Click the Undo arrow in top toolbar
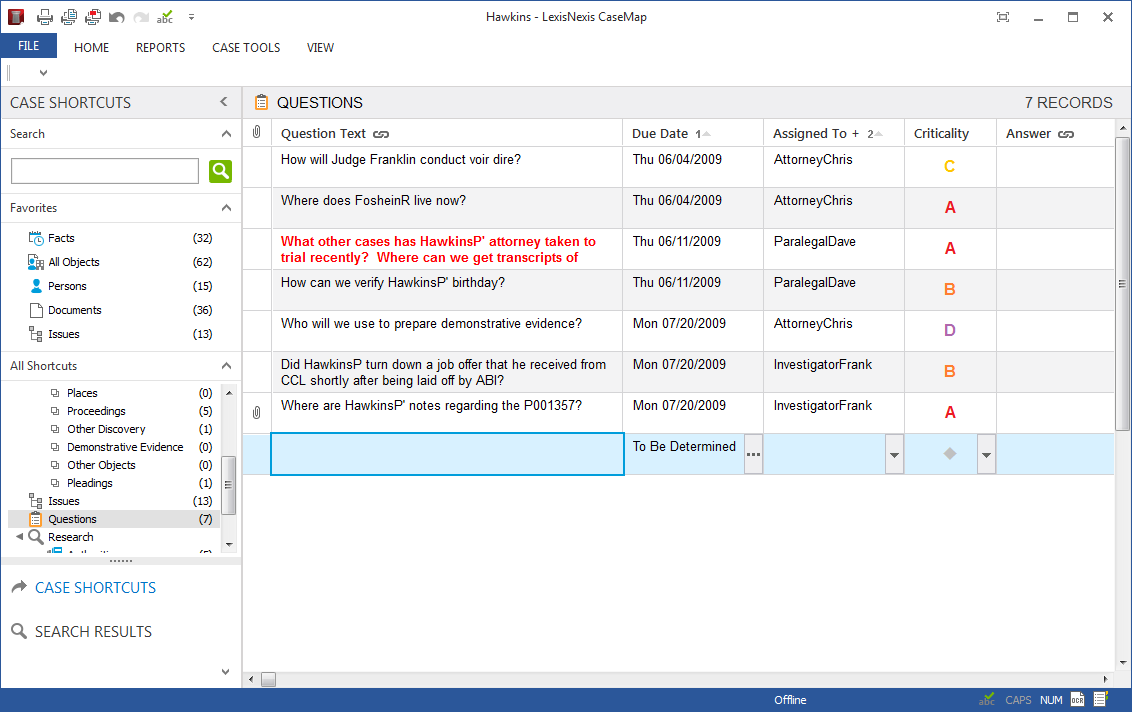 (x=117, y=17)
